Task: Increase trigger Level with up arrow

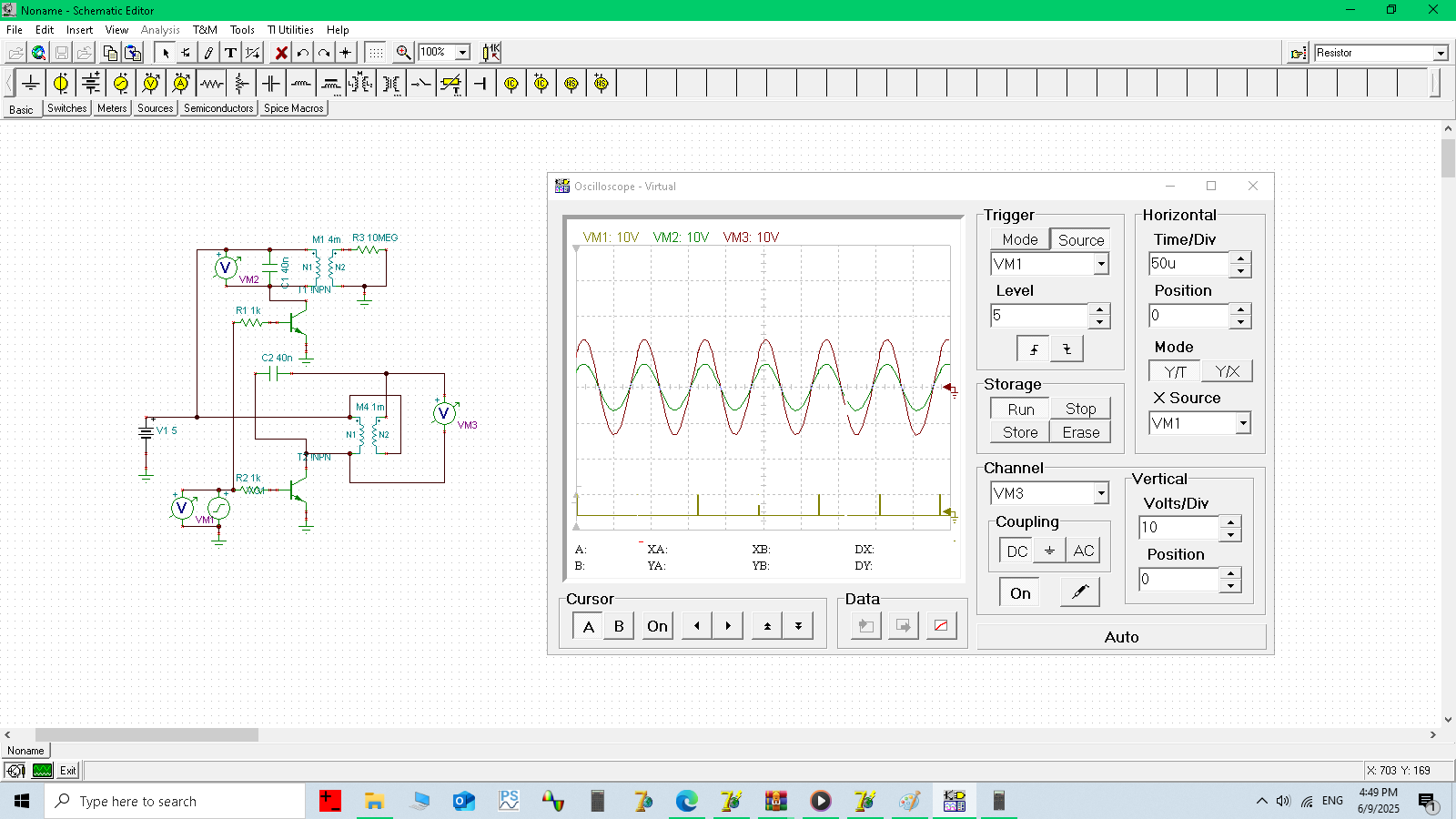Action: click(1099, 309)
